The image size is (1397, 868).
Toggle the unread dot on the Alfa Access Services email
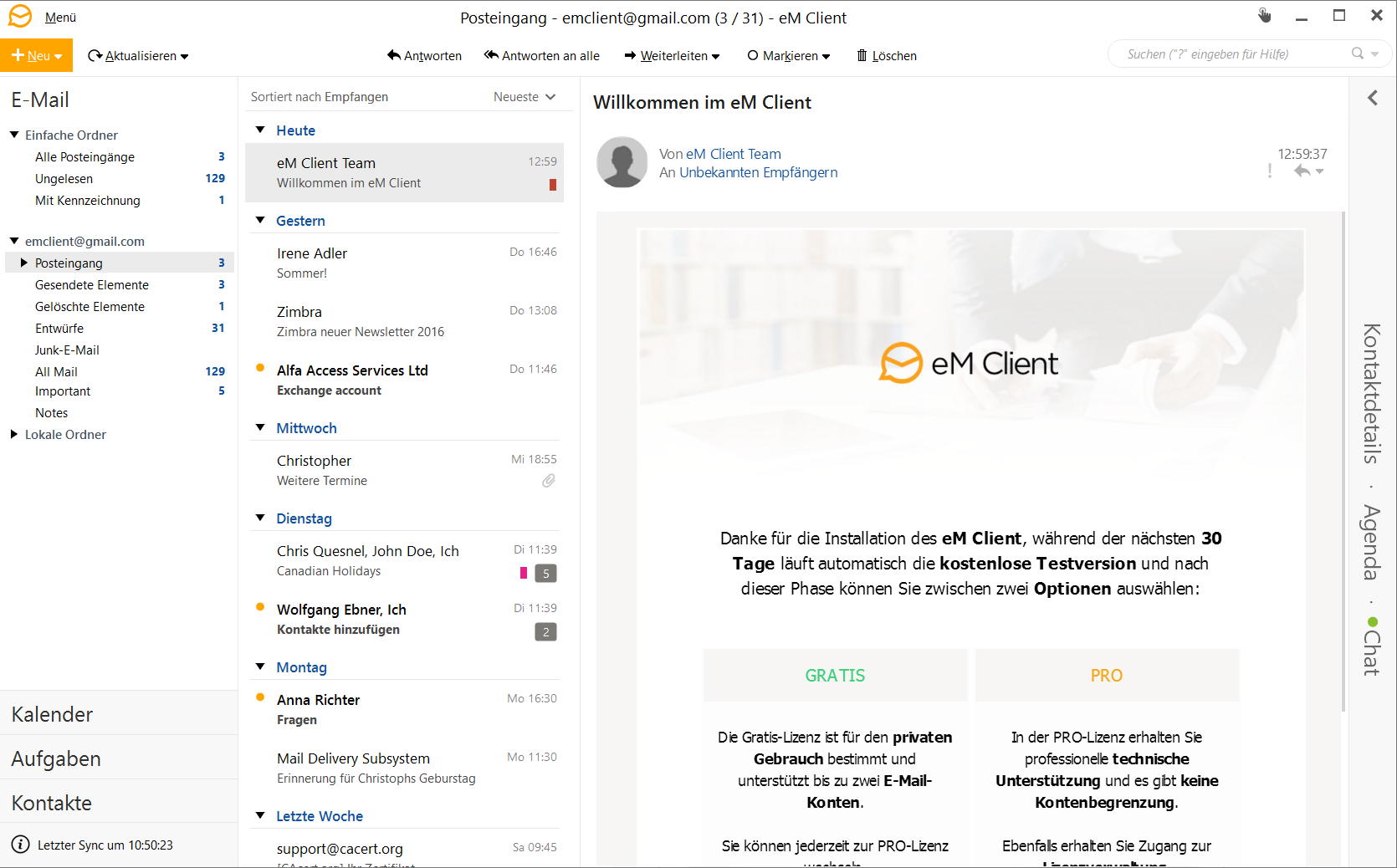[x=260, y=368]
